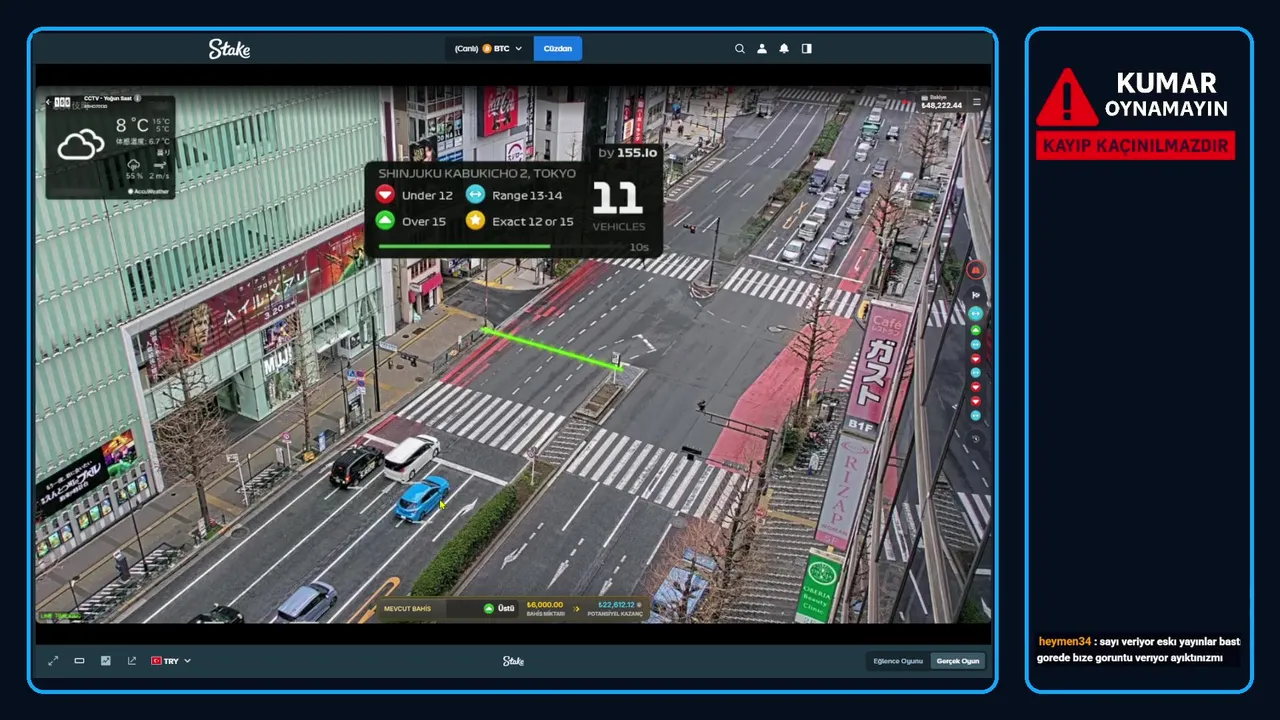Select the yellow Exact 12 or 15 icon
The width and height of the screenshot is (1280, 720).
click(x=475, y=221)
